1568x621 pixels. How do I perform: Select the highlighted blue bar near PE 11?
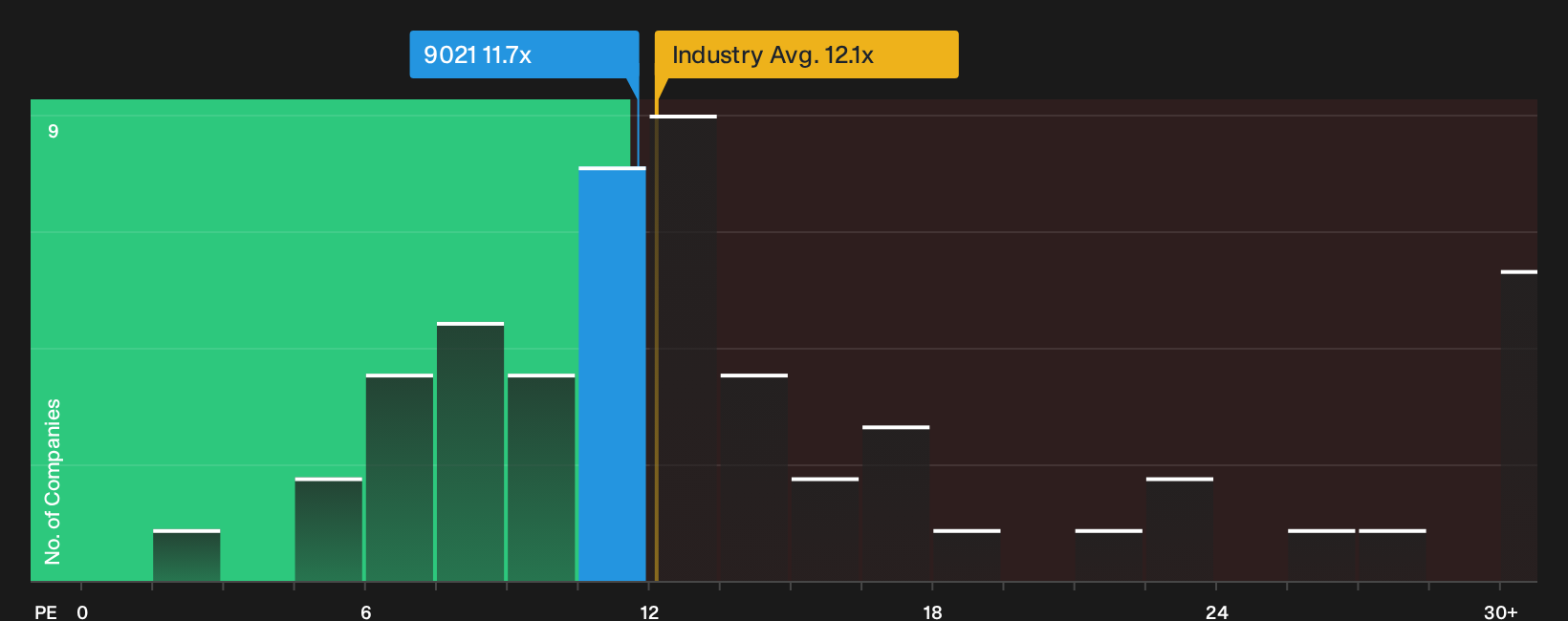point(612,375)
